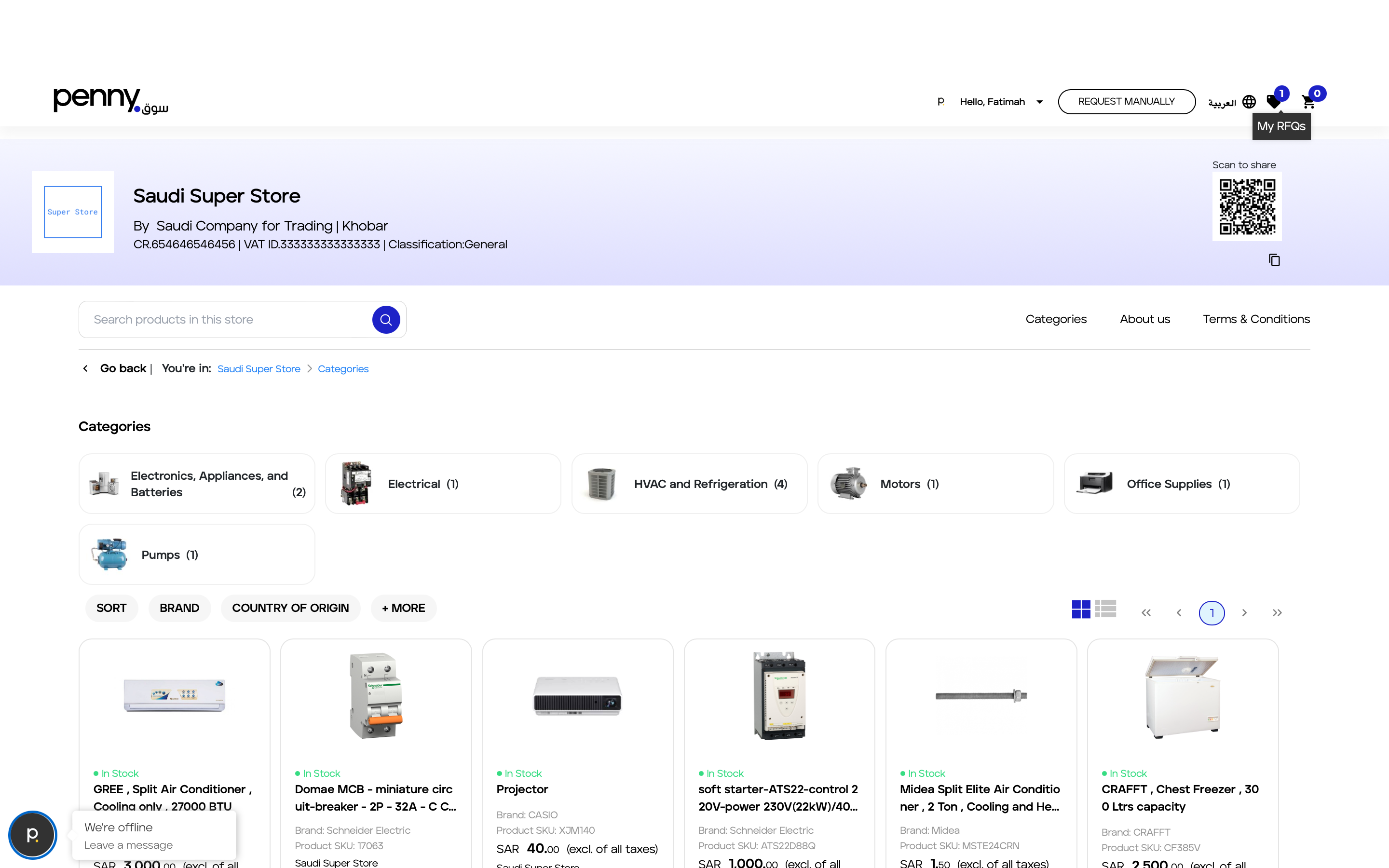
Task: Click GREE Split Air Conditioner title
Action: pyautogui.click(x=173, y=798)
